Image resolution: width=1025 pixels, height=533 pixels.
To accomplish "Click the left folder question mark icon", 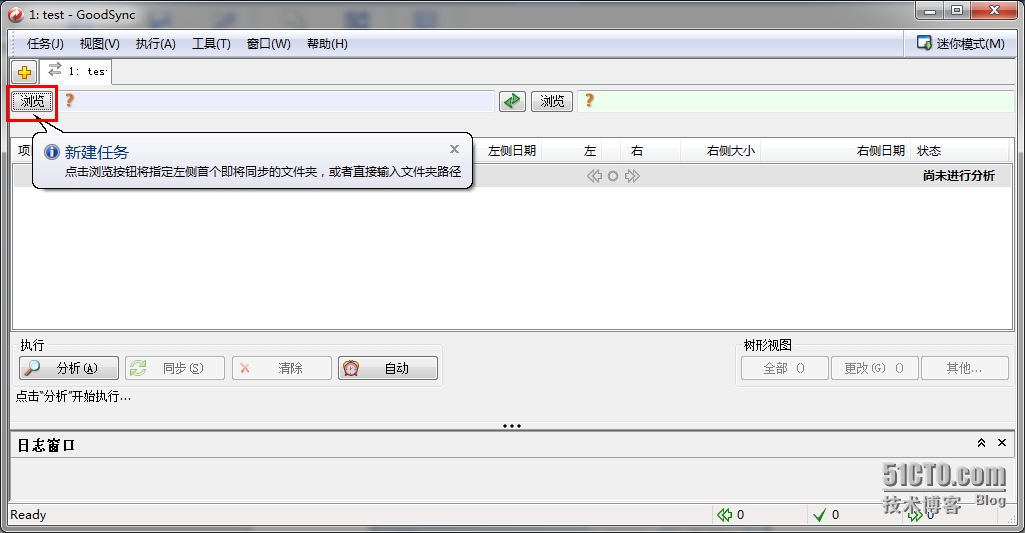I will click(x=69, y=101).
